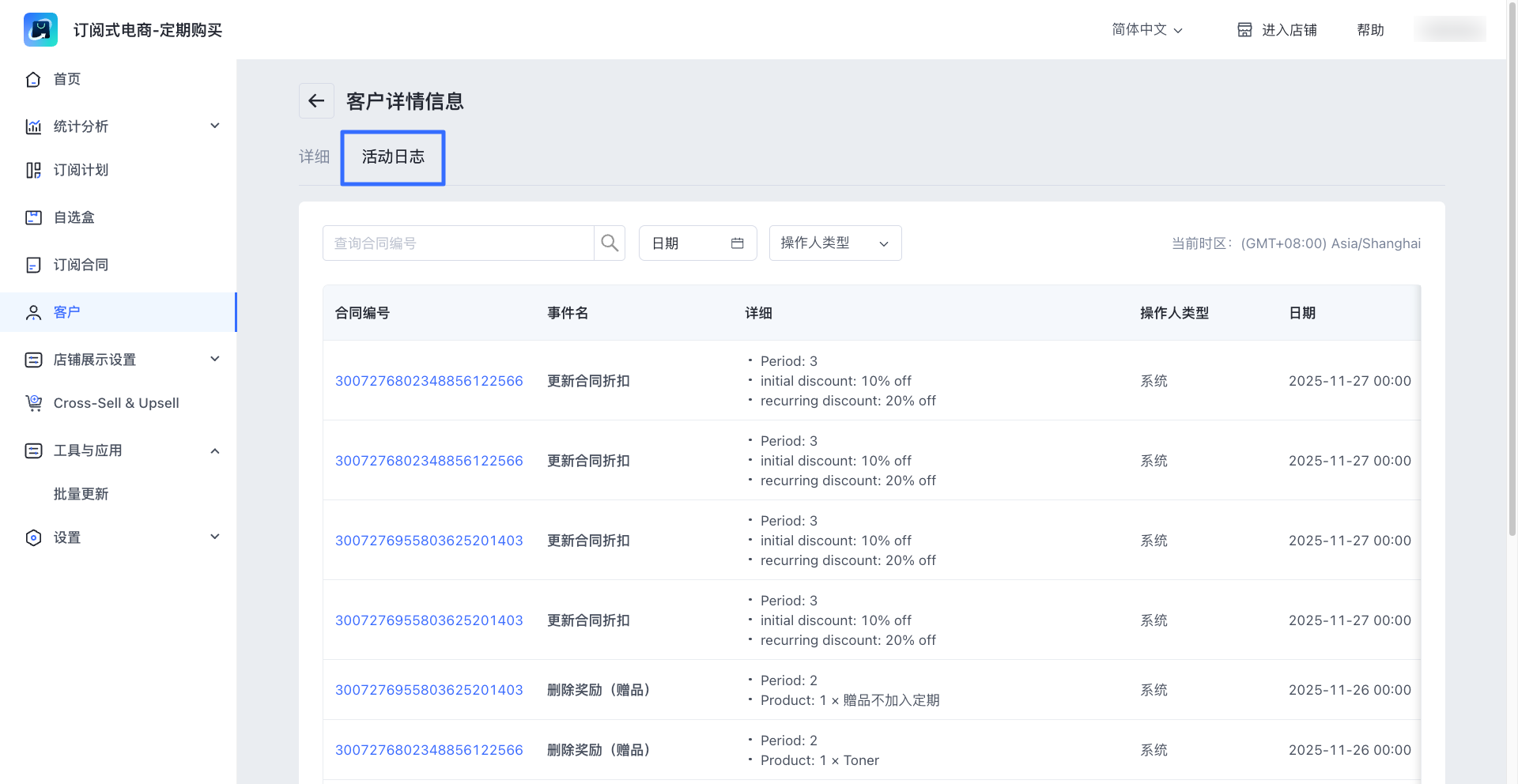Collapse the 工具与应用 section
The width and height of the screenshot is (1518, 784).
[x=214, y=450]
